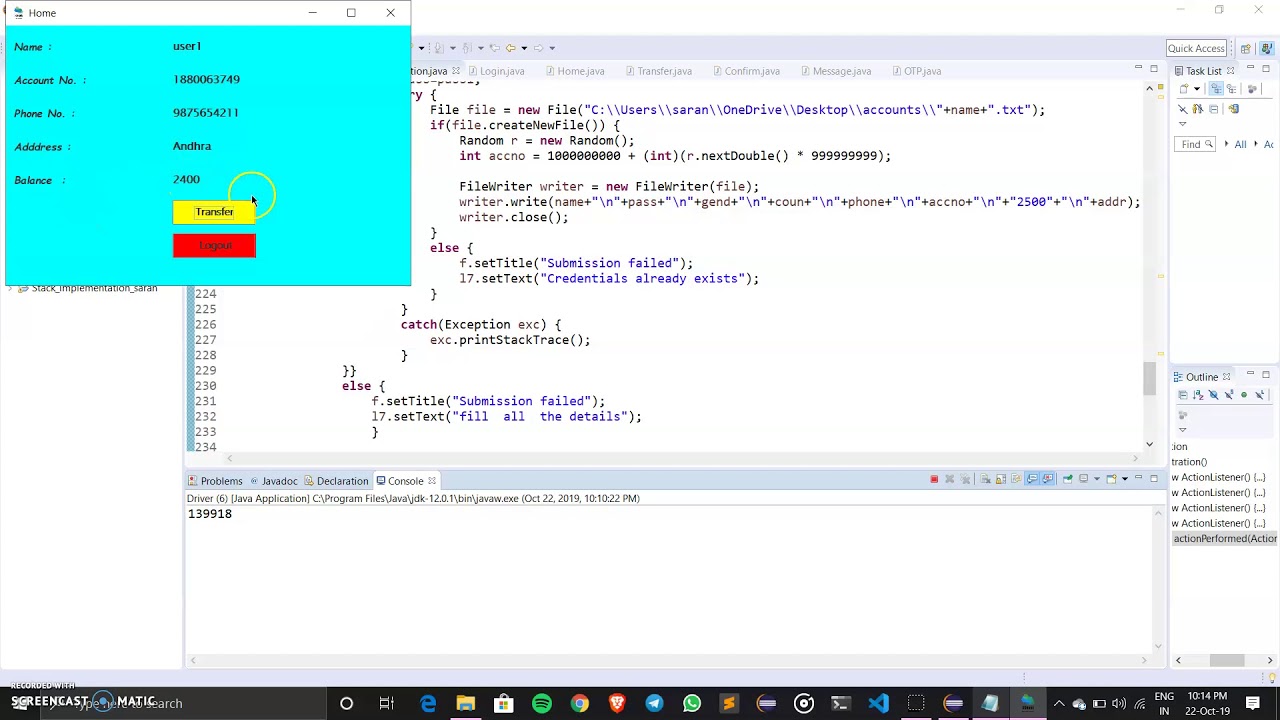Open the Login.java editor tab
The width and height of the screenshot is (1280, 720).
click(x=495, y=71)
